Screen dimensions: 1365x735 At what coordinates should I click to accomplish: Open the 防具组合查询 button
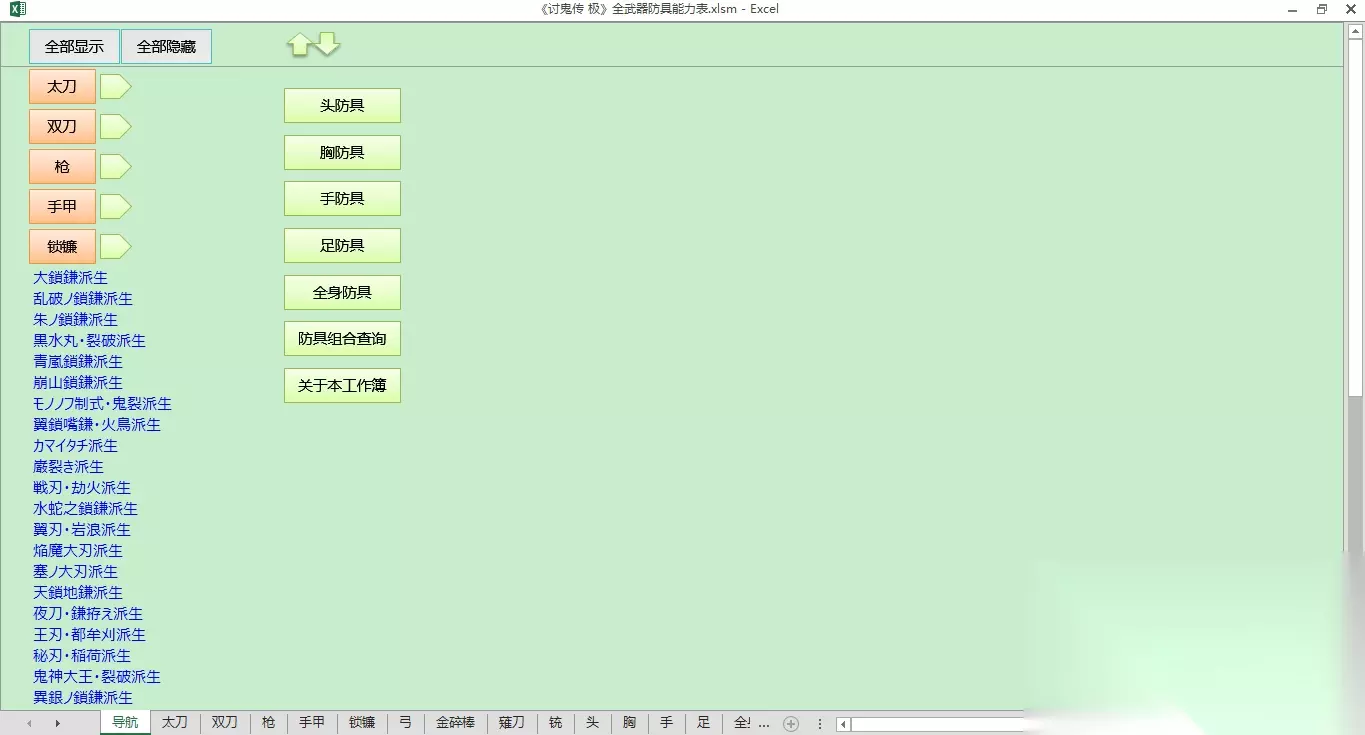coord(342,338)
